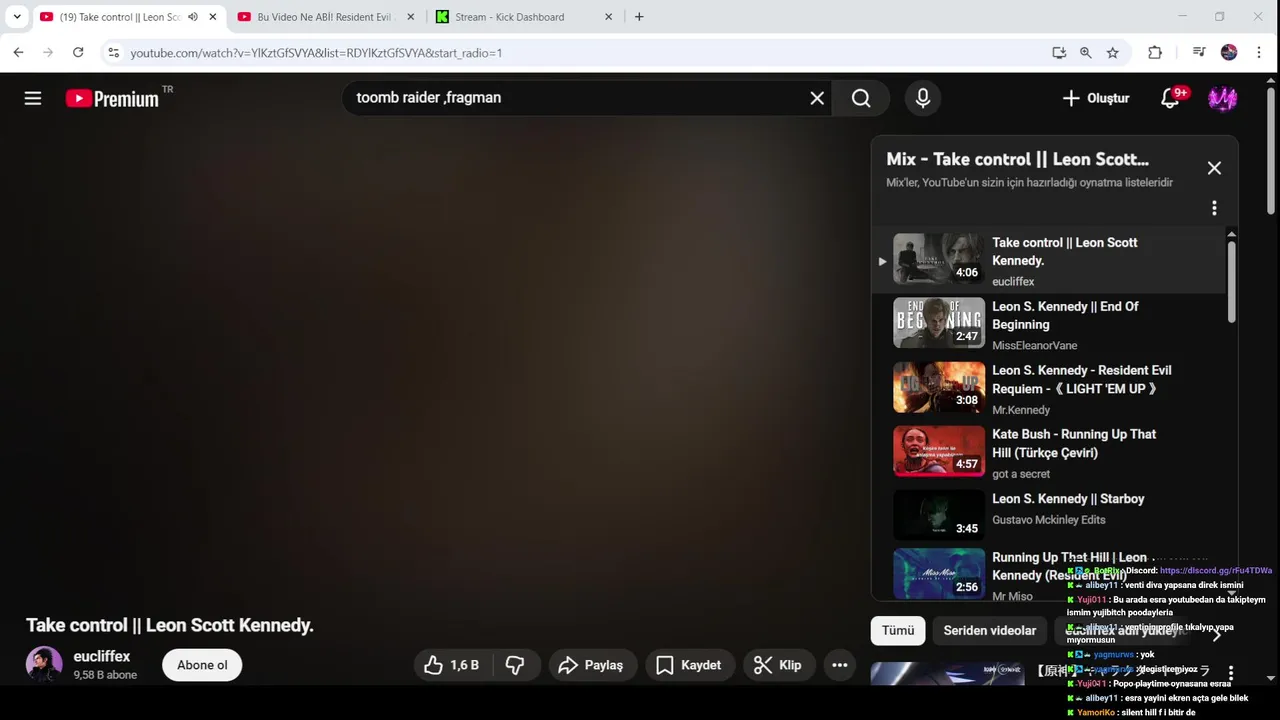
Task: Click MissEleanorVane channel name in playlist
Action: pyautogui.click(x=1035, y=345)
